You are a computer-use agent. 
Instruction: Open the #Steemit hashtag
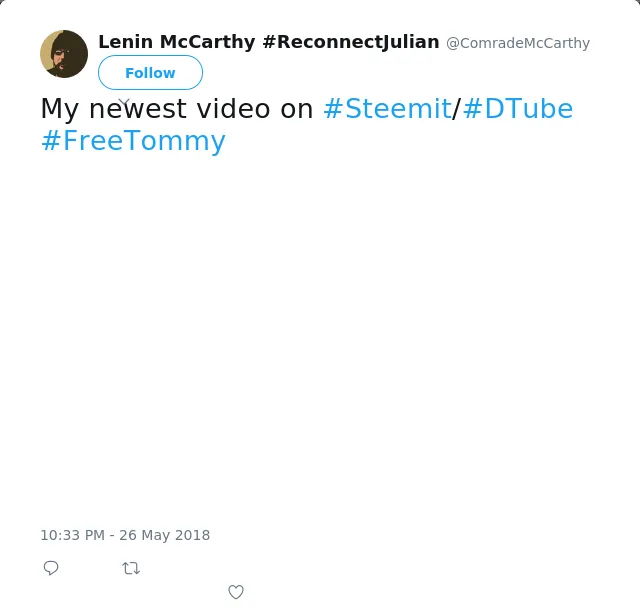tap(387, 109)
